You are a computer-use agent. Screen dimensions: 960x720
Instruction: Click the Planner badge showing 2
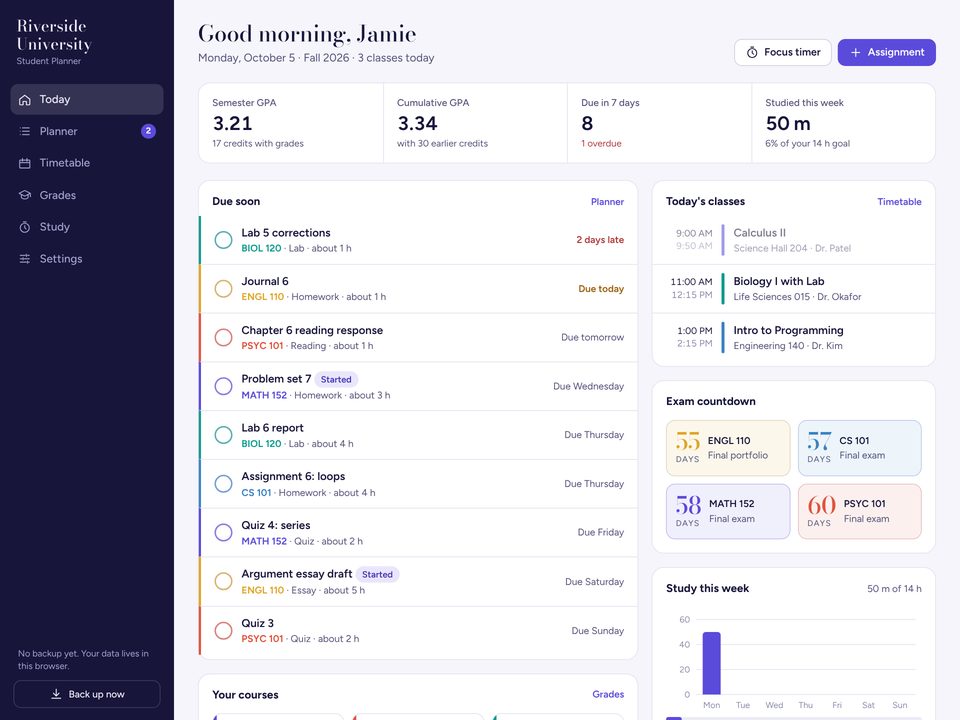tap(148, 131)
